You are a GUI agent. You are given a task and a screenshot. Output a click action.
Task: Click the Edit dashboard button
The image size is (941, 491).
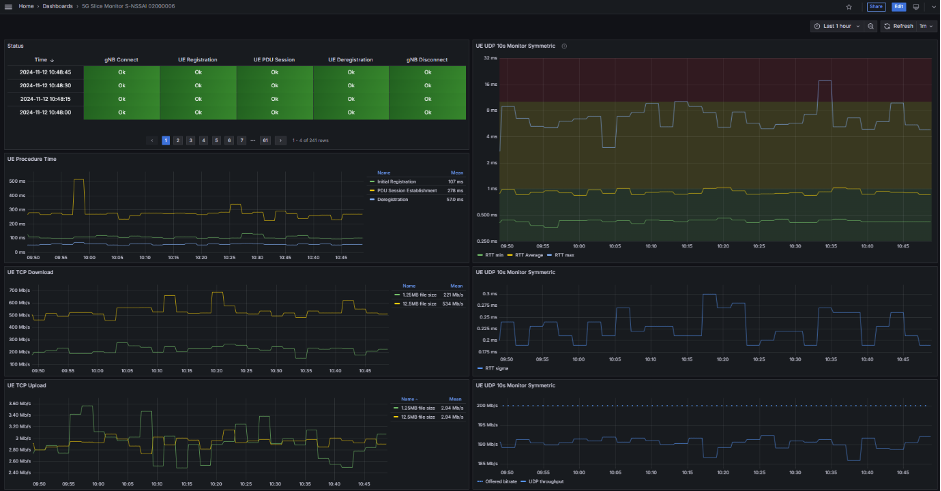[898, 6]
